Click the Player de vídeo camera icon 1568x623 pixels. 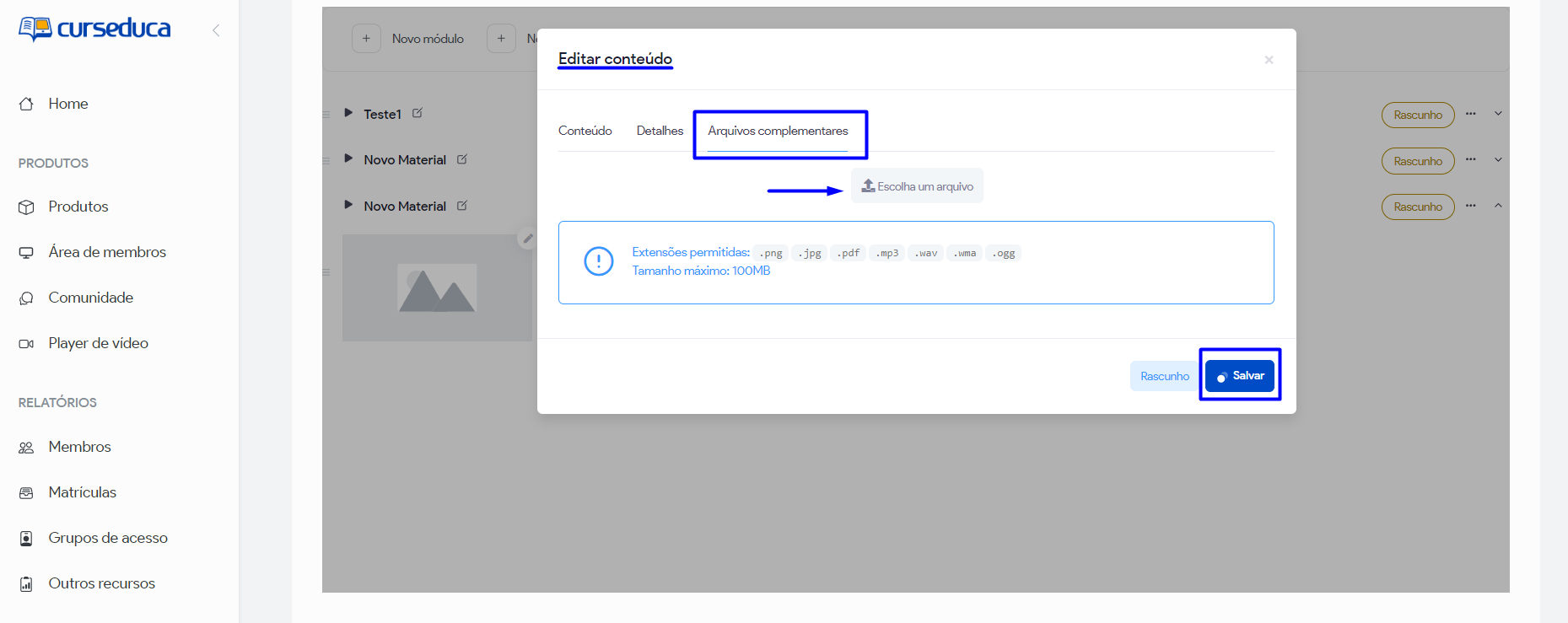click(x=26, y=343)
